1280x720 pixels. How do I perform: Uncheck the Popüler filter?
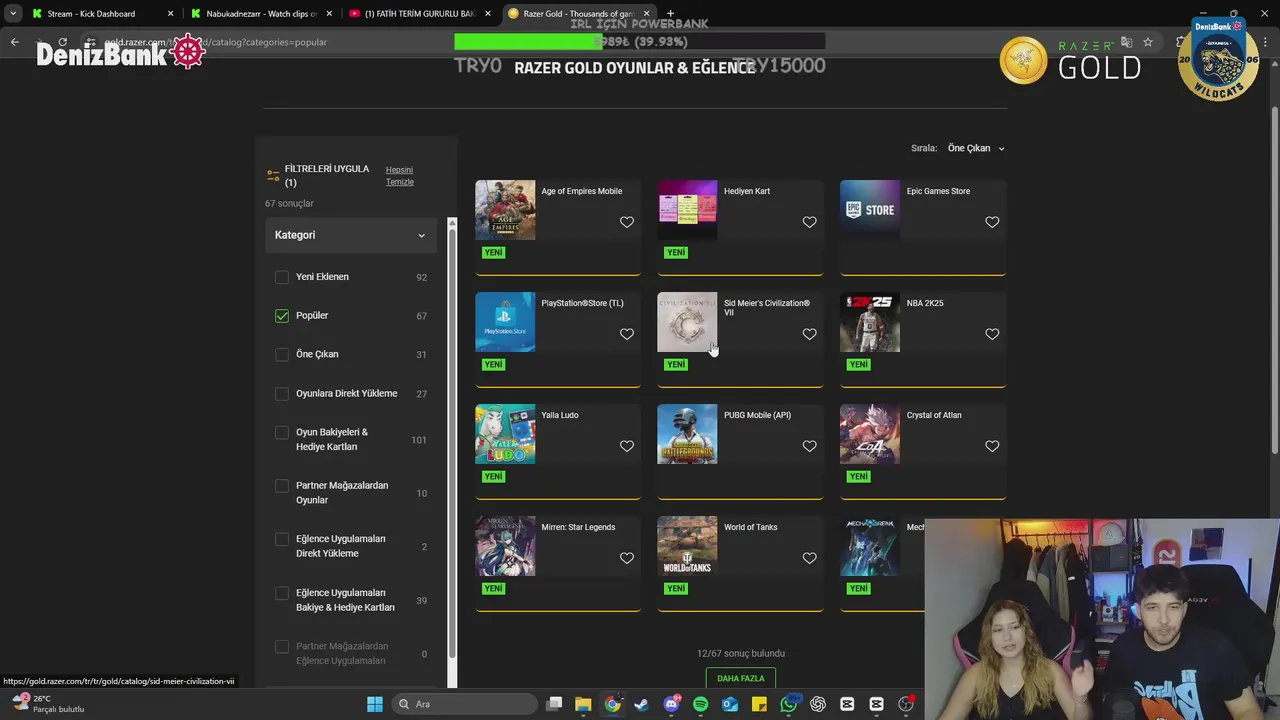(x=282, y=316)
